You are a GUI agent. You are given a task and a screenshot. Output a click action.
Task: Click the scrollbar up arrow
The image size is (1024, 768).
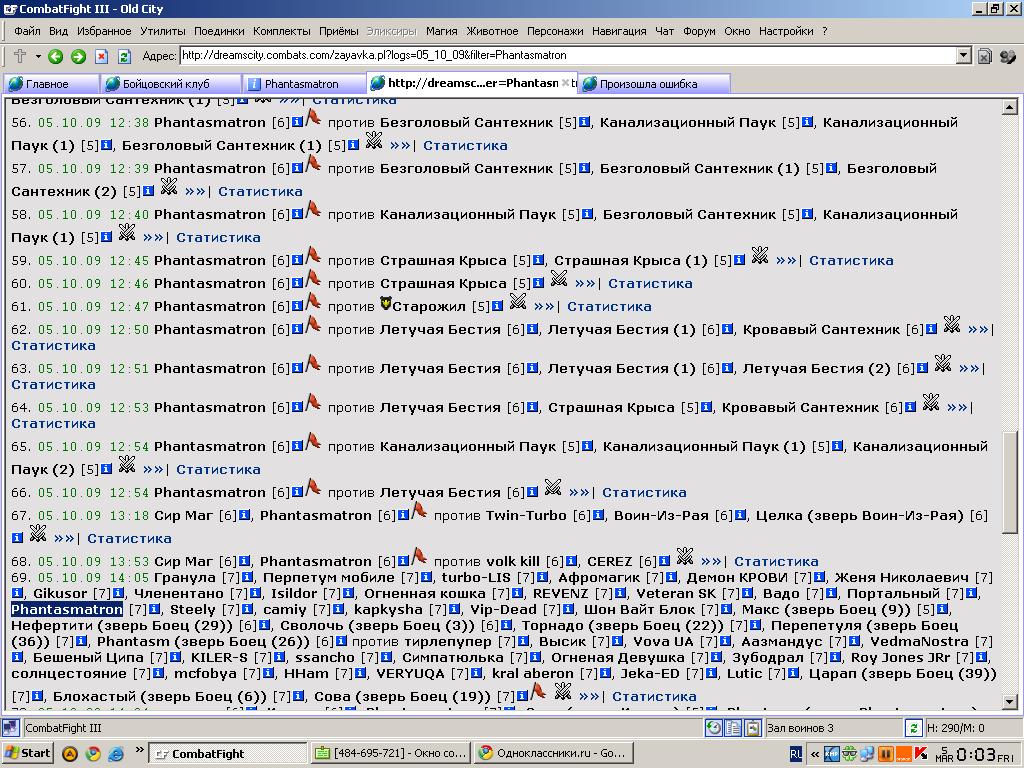point(1009,106)
